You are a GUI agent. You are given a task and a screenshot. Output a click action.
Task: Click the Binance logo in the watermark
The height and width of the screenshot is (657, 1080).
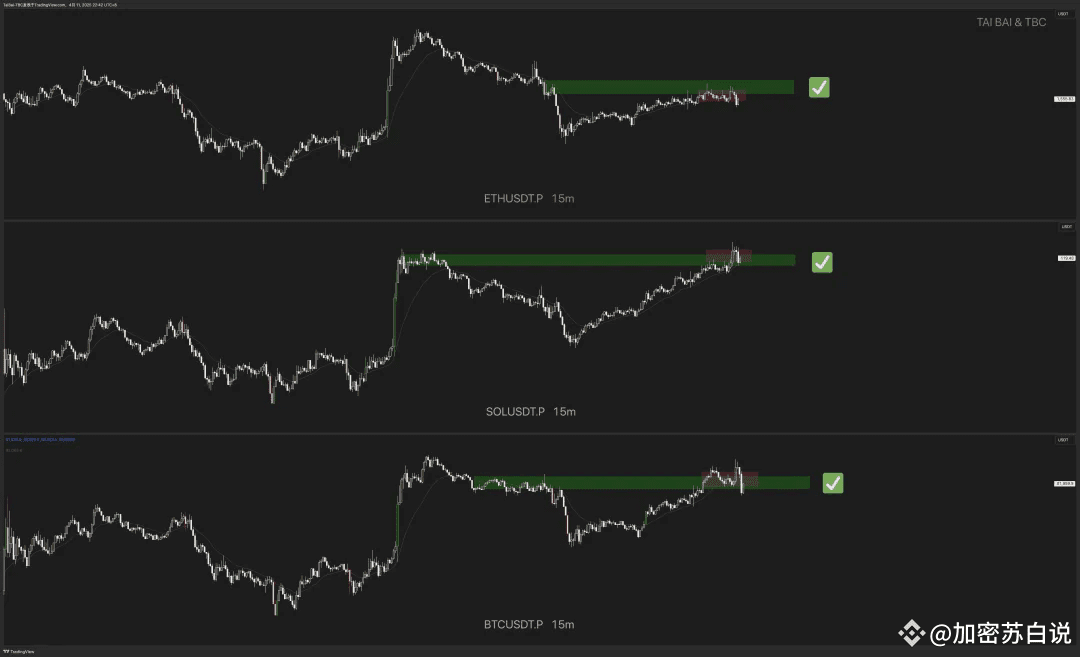pyautogui.click(x=911, y=633)
